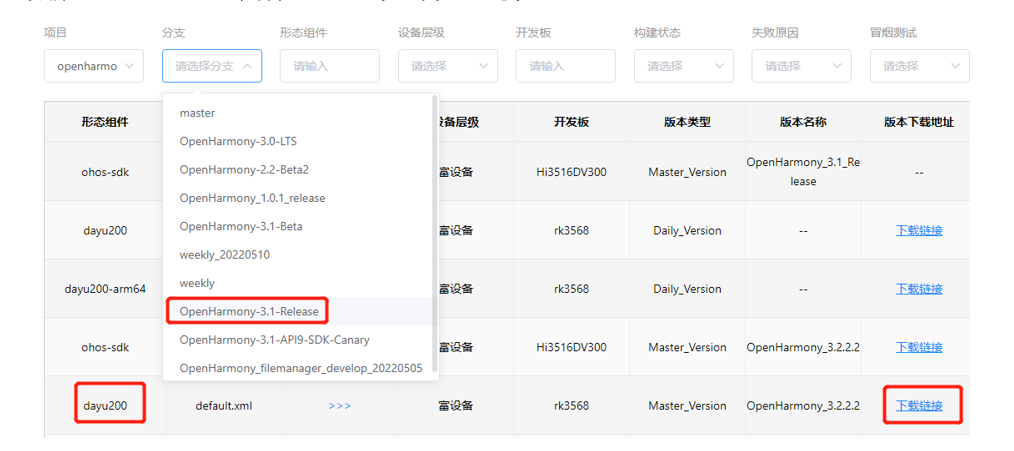1014x451 pixels.
Task: Click Daily_Version in the dayu200-arm64 row
Action: 687,289
